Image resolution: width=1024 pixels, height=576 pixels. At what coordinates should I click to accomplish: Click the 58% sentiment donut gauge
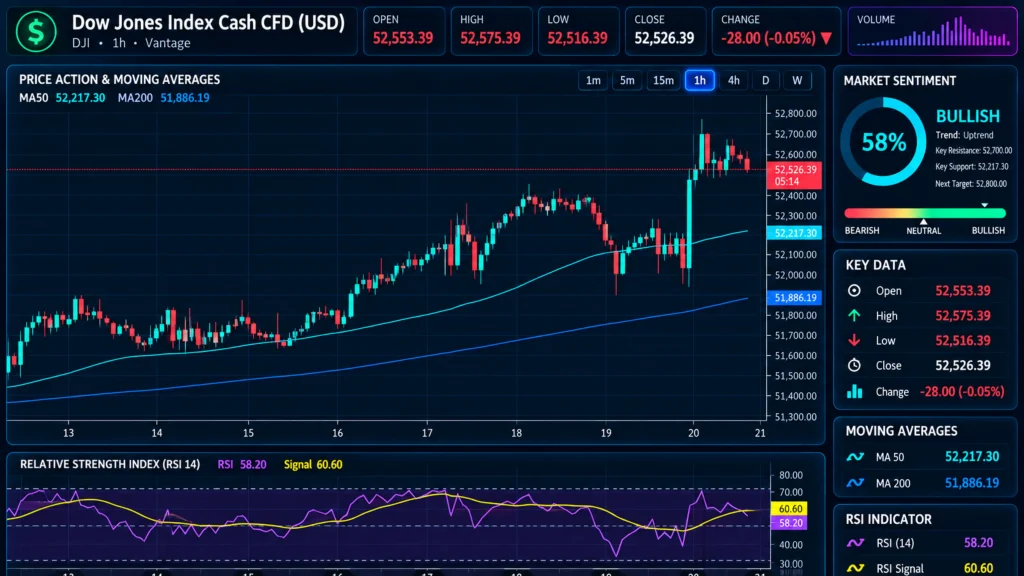883,142
